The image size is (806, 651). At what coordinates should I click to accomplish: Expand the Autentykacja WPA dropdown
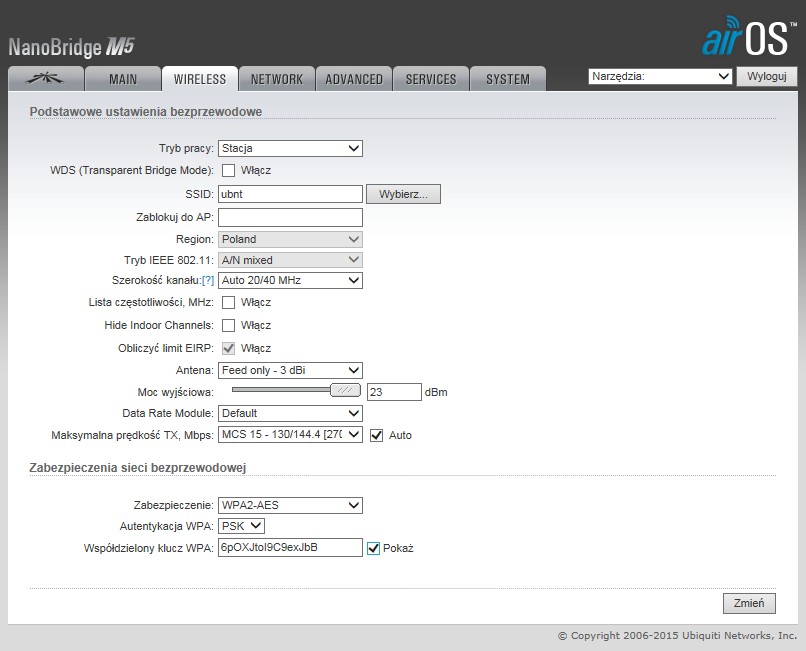click(242, 526)
